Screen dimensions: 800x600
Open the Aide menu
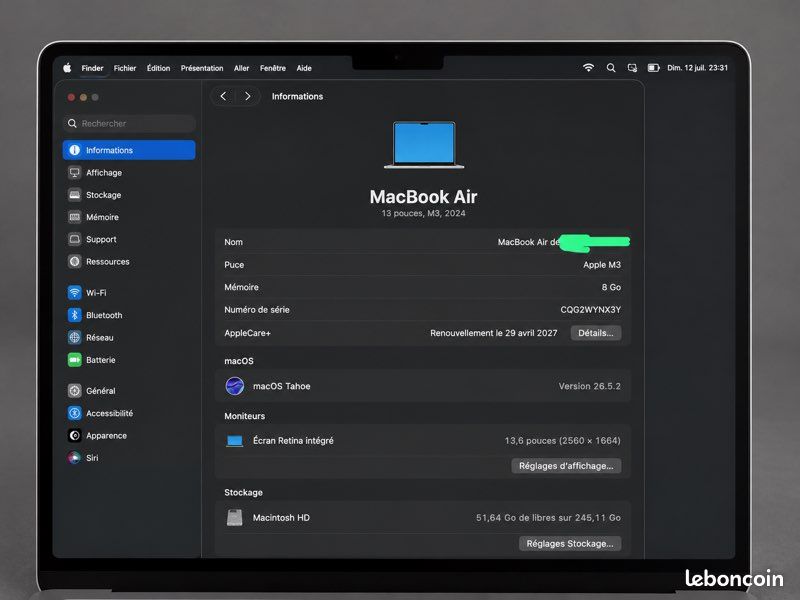point(304,68)
